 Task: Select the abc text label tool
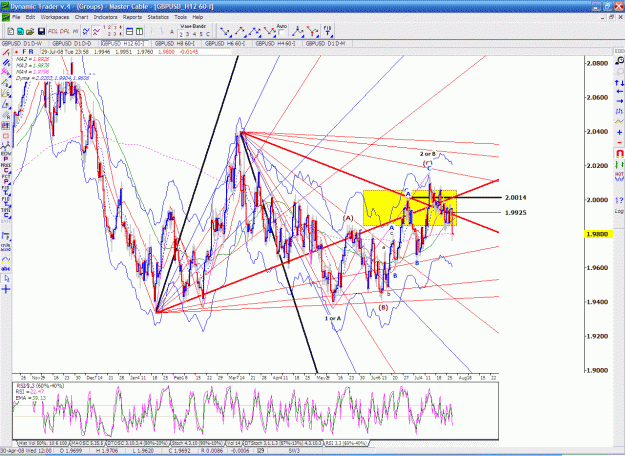click(x=6, y=269)
